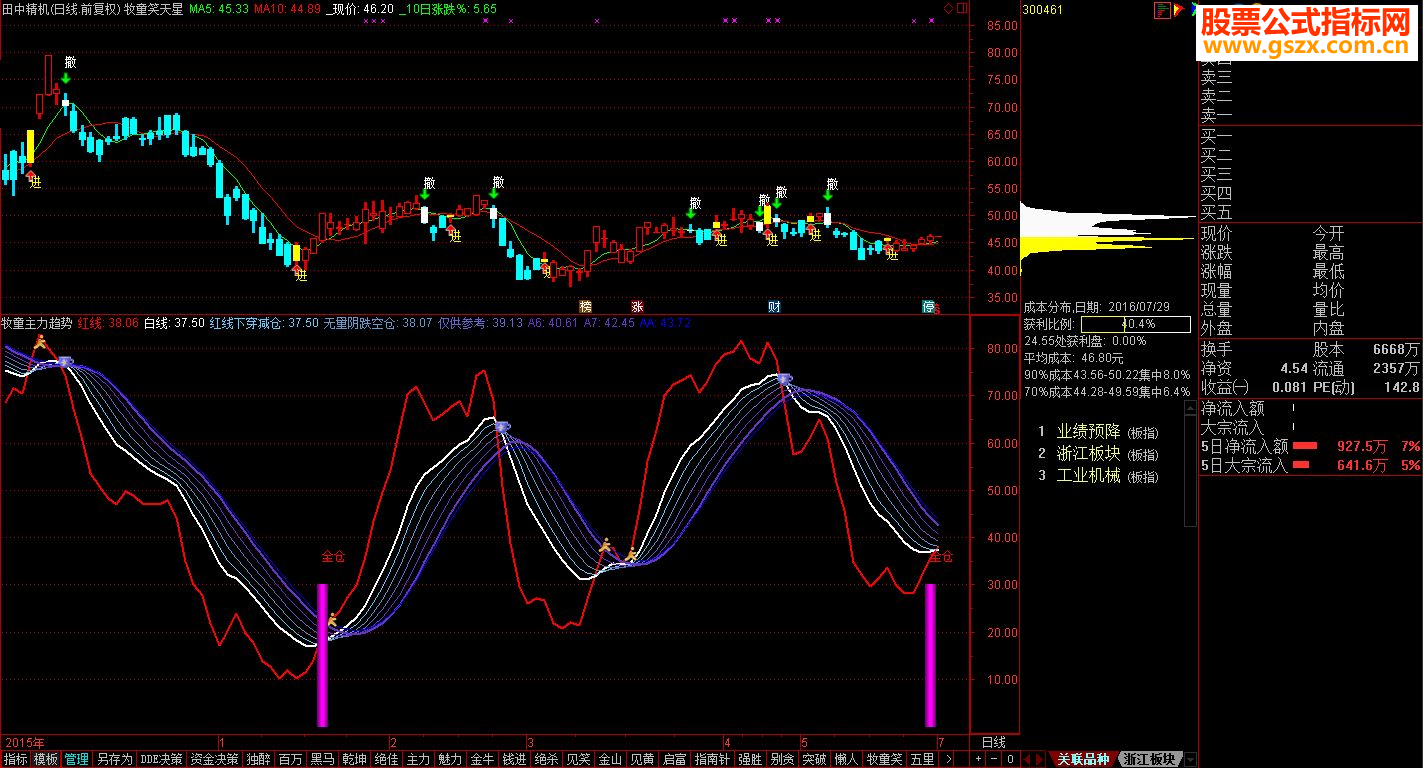This screenshot has width=1423, height=768.
Task: Switch to the 钱进 indicator tab
Action: coord(514,760)
